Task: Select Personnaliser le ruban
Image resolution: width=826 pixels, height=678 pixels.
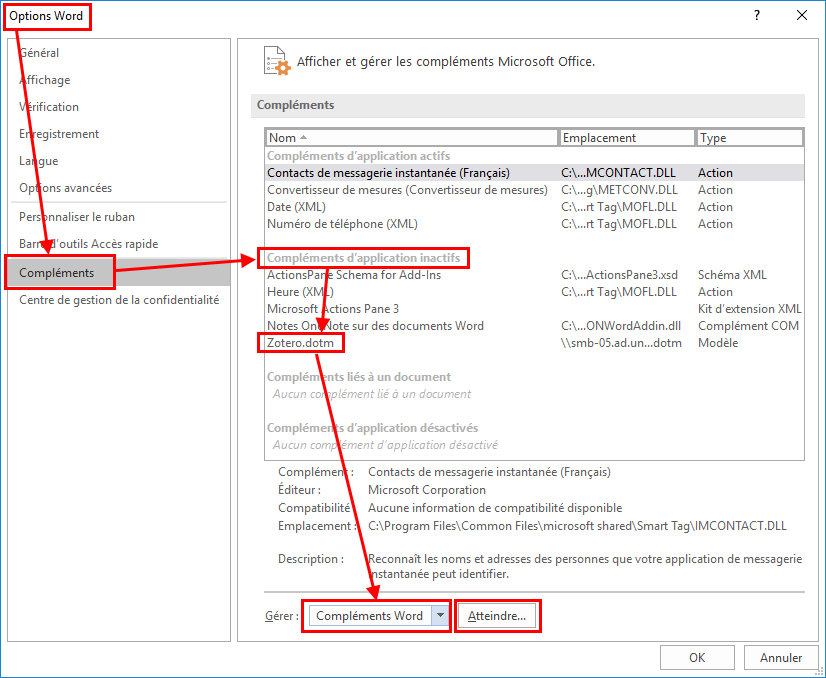Action: pyautogui.click(x=77, y=217)
